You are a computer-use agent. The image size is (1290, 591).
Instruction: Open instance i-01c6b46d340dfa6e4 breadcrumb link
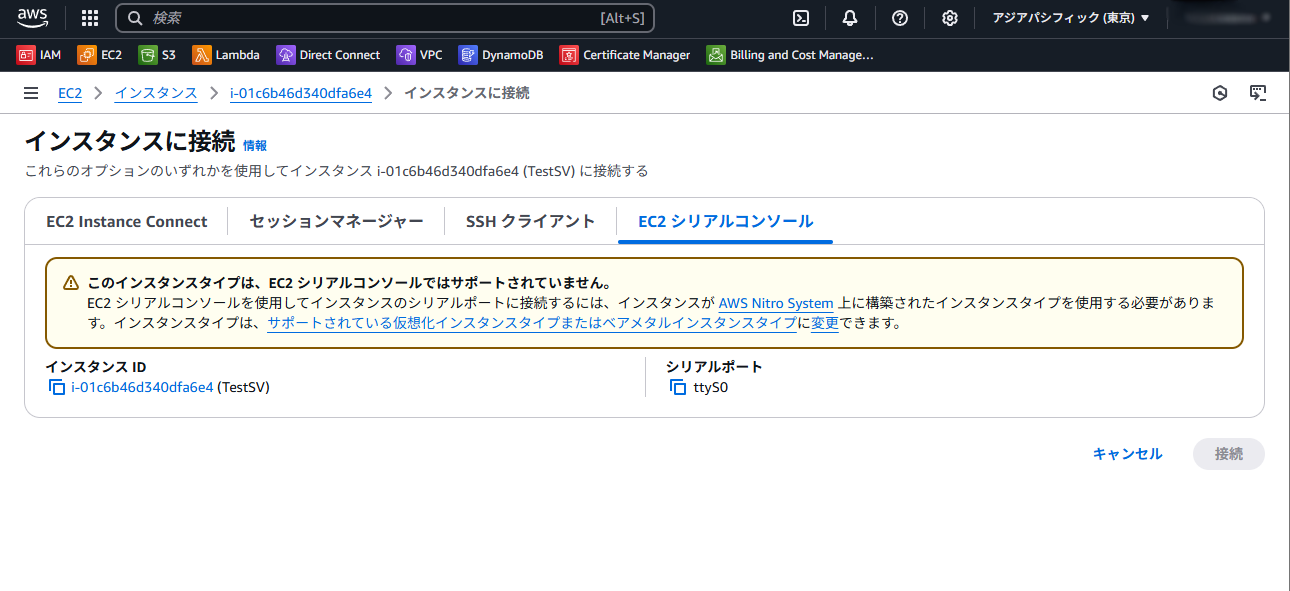[301, 93]
